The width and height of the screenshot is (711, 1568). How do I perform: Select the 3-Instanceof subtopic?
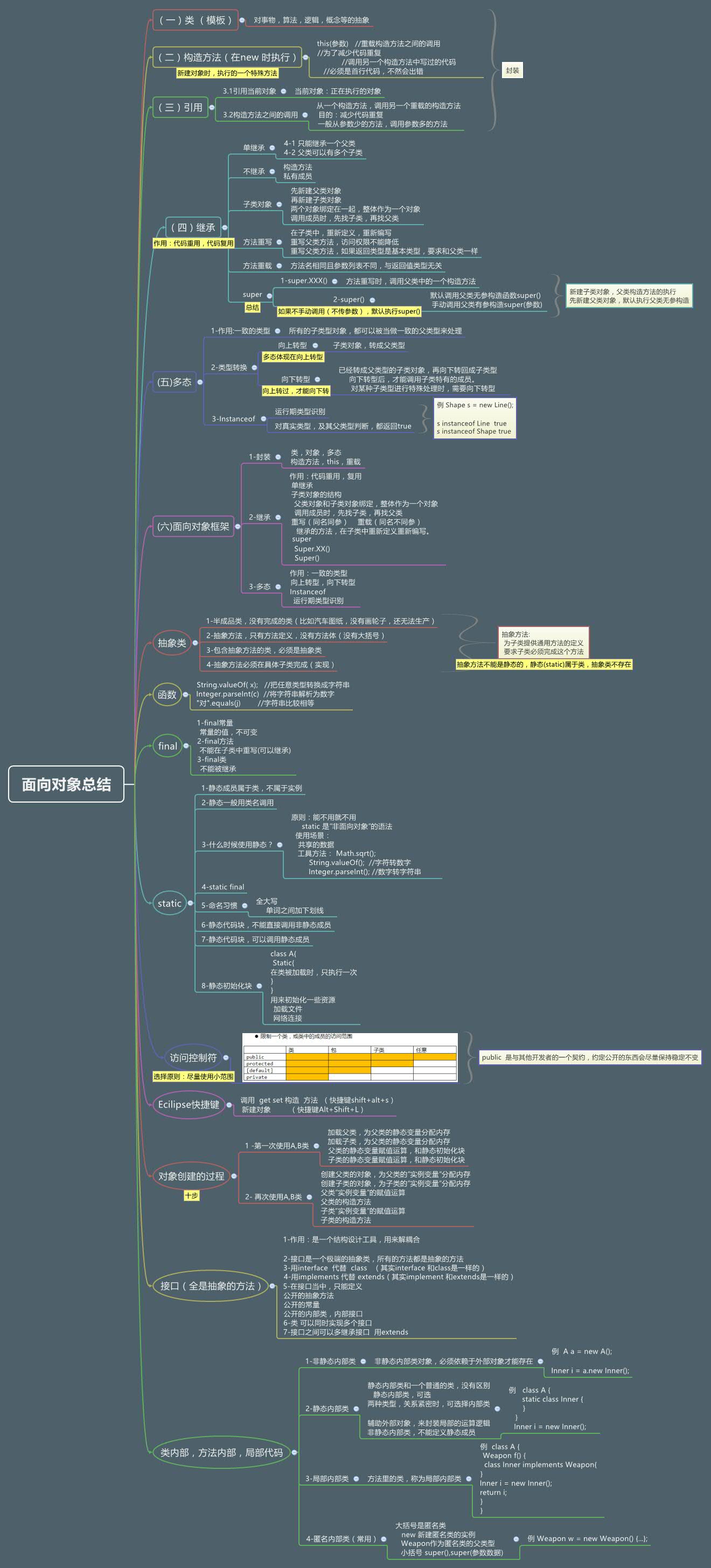pyautogui.click(x=234, y=419)
